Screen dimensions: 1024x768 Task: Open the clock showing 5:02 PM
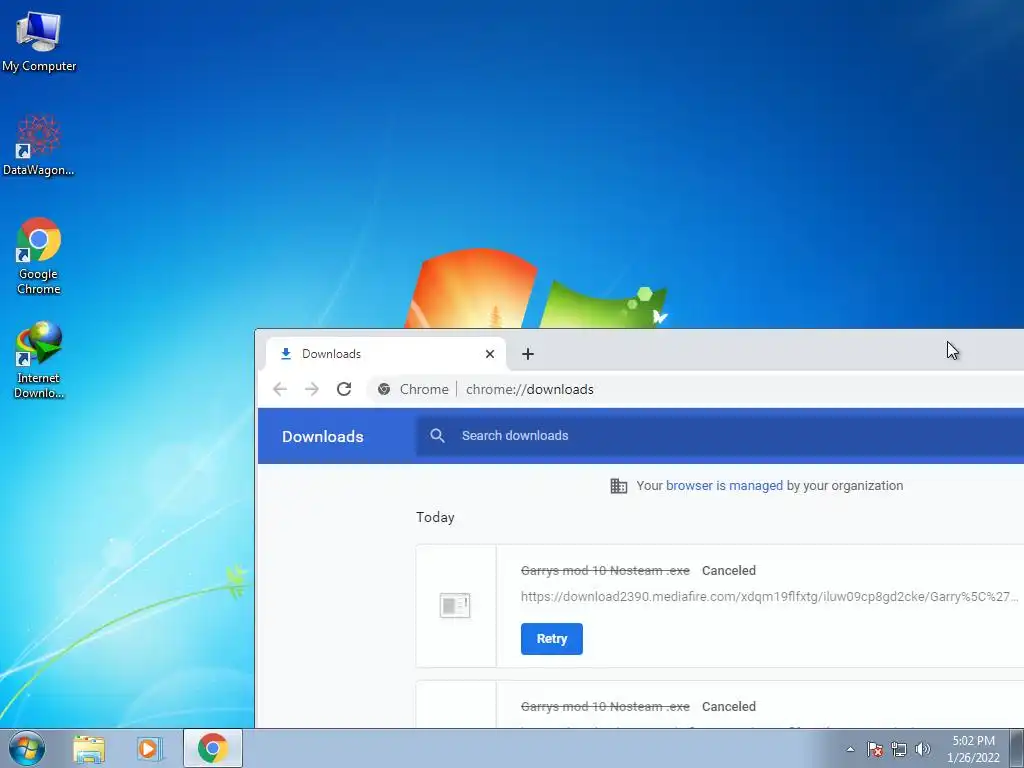pyautogui.click(x=973, y=749)
